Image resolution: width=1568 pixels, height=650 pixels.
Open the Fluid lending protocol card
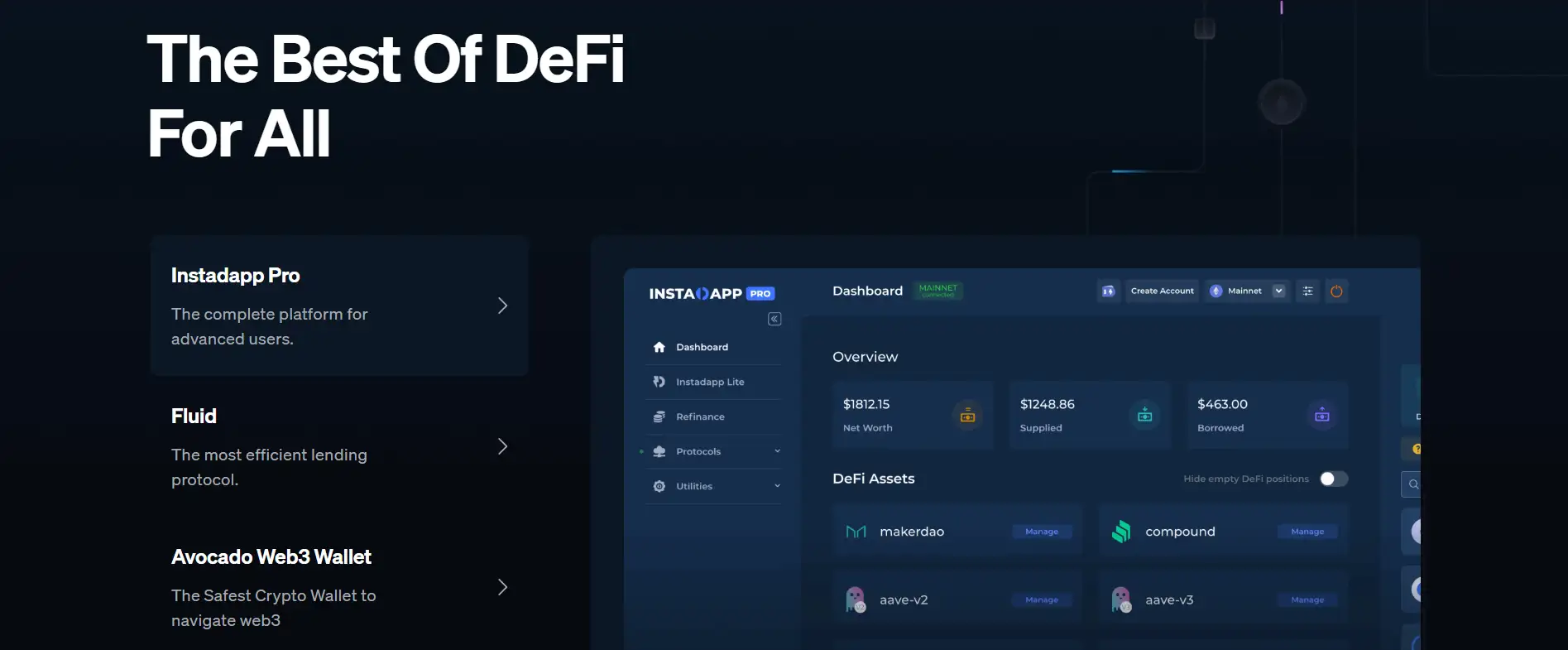[338, 447]
